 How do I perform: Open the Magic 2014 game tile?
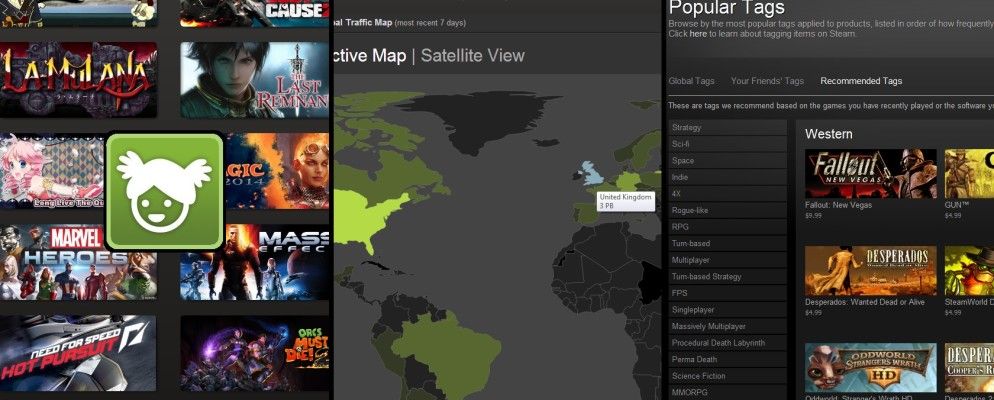click(x=276, y=171)
